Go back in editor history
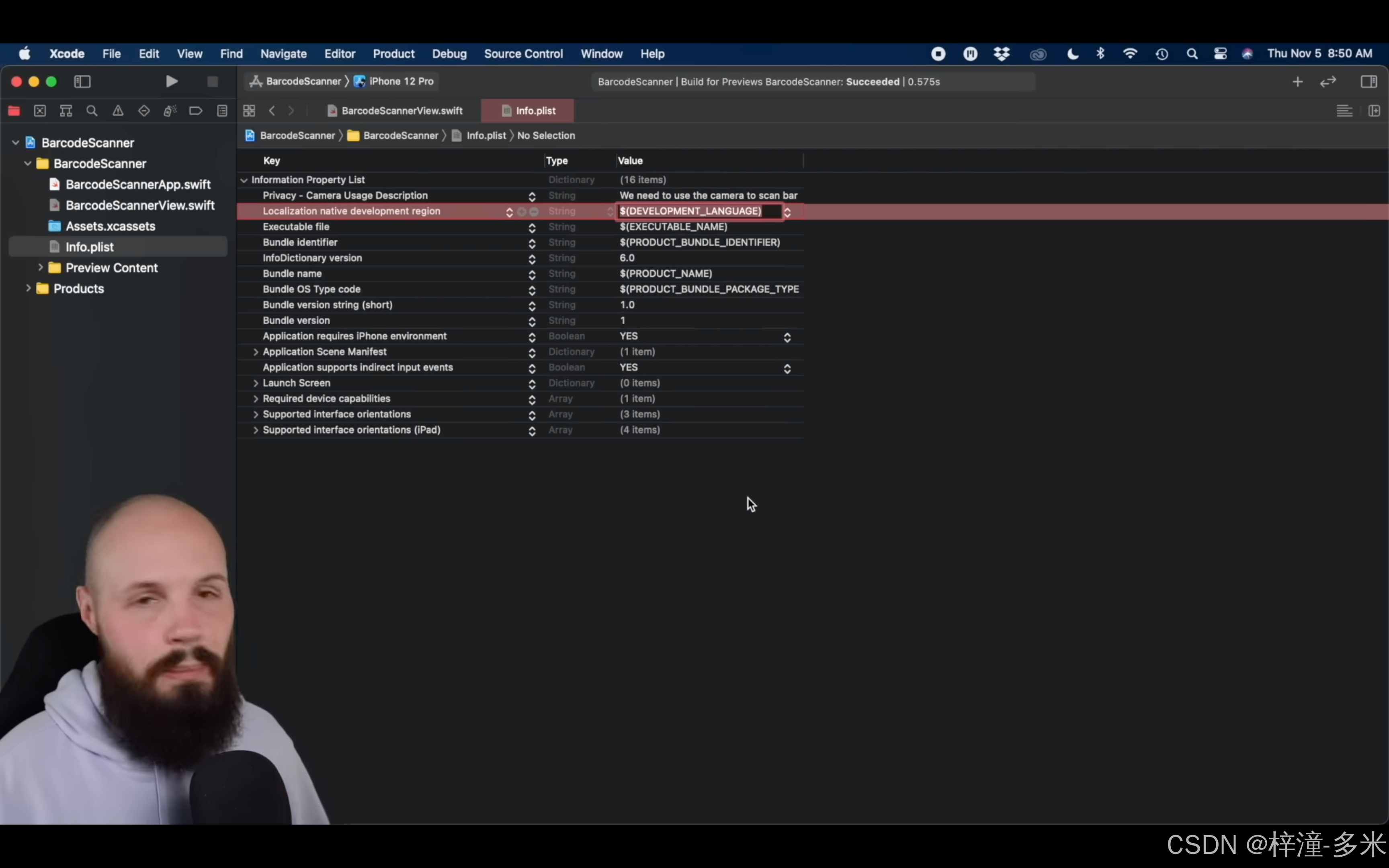1389x868 pixels. [x=272, y=111]
